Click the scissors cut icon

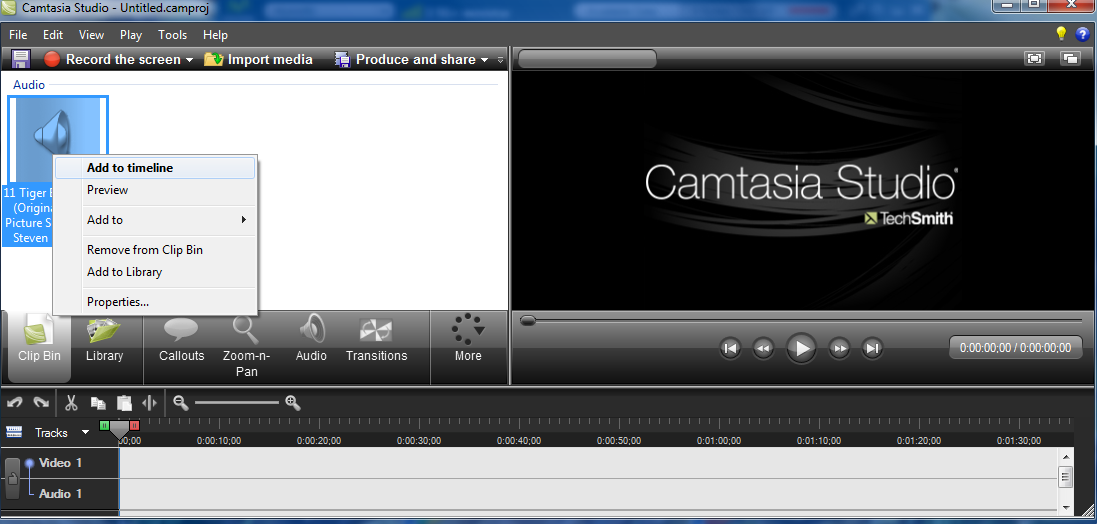71,402
